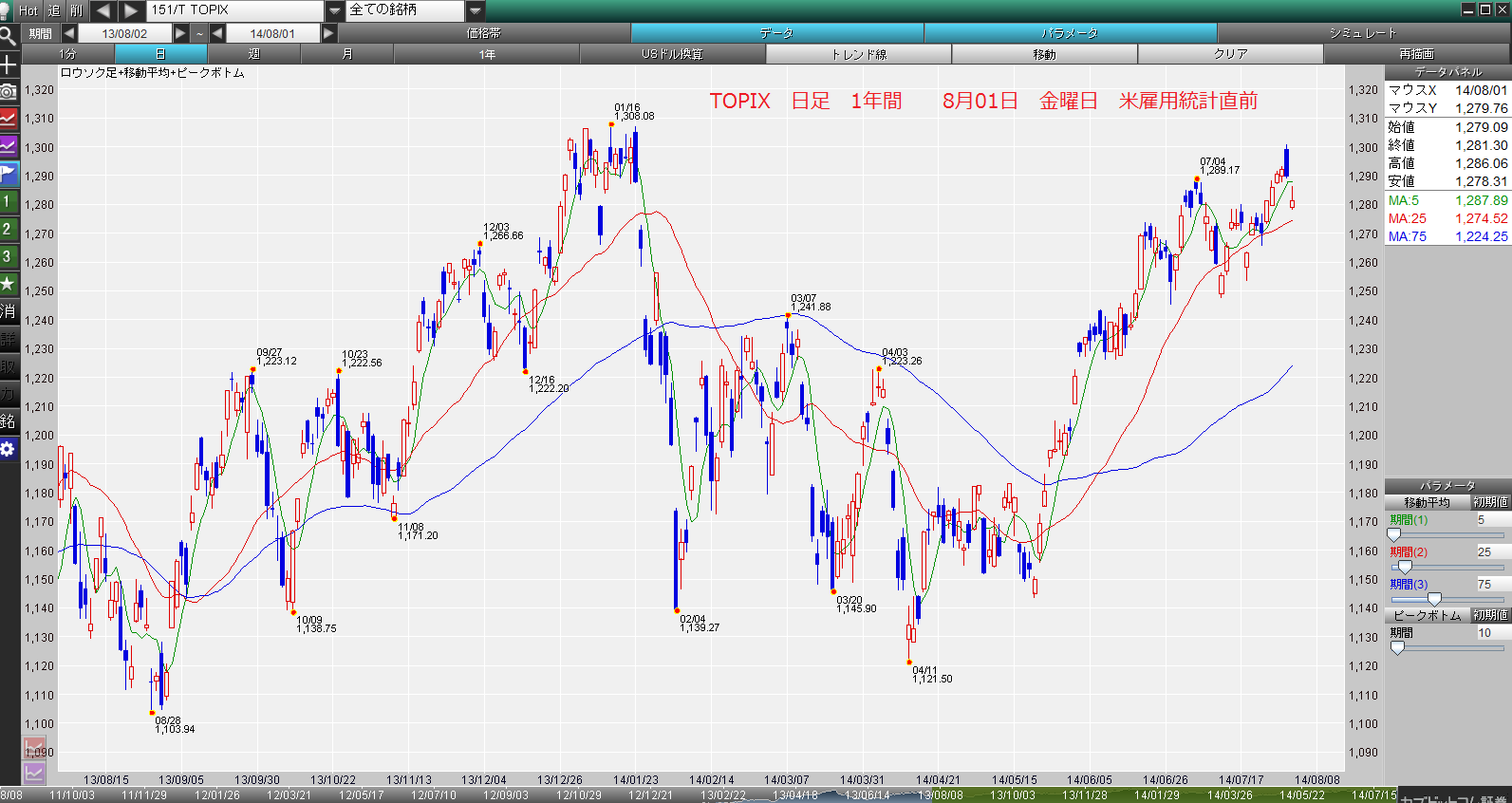Expand the 151/T TOPIX symbol dropdown

point(334,10)
